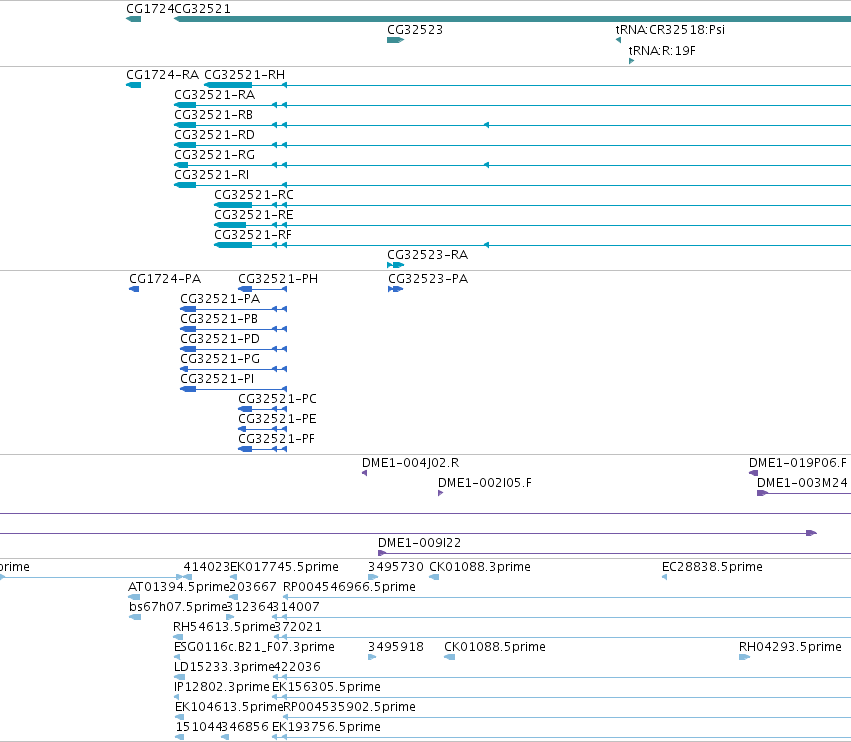Click the tRNA:CR32518:Psi label

[670, 30]
